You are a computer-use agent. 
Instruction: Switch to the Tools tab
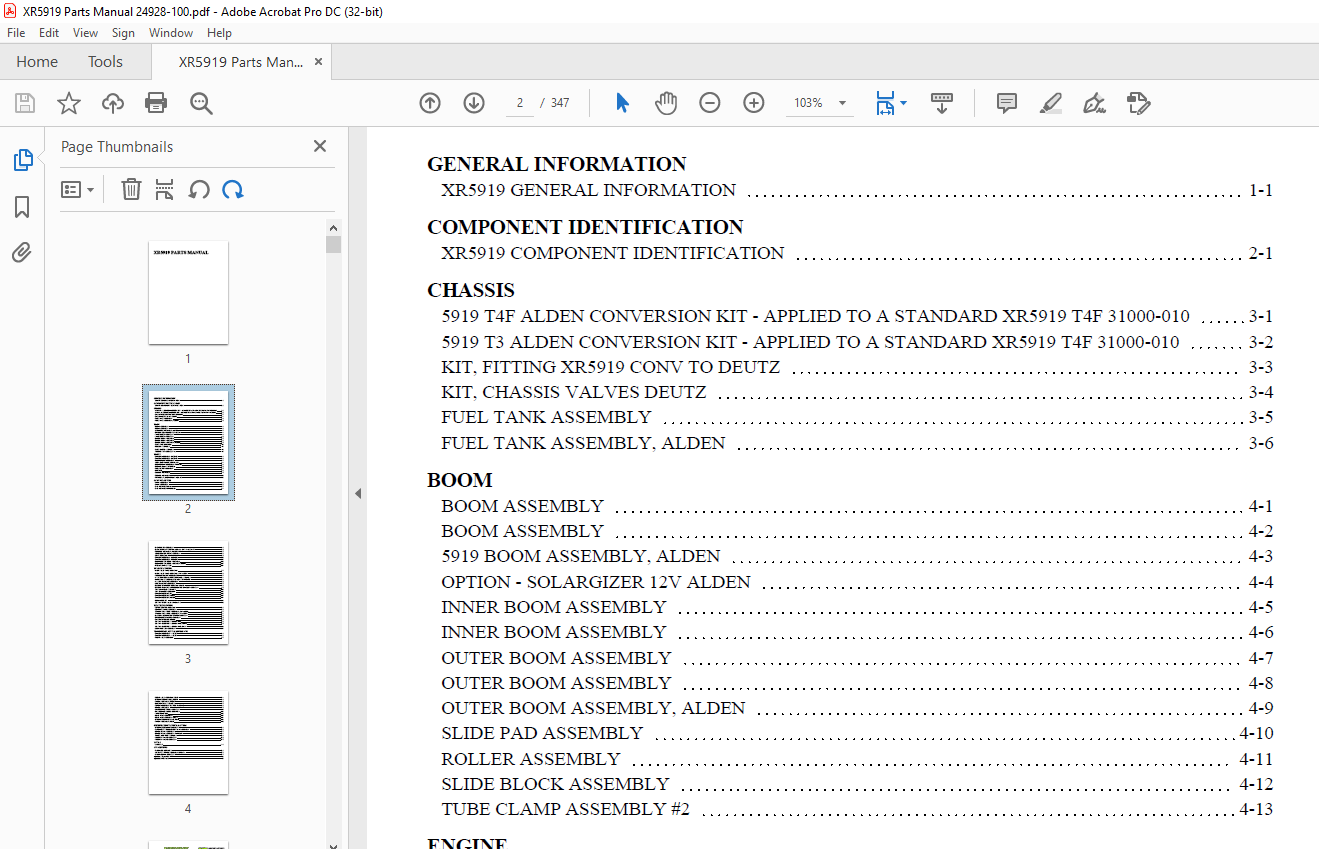(x=105, y=62)
